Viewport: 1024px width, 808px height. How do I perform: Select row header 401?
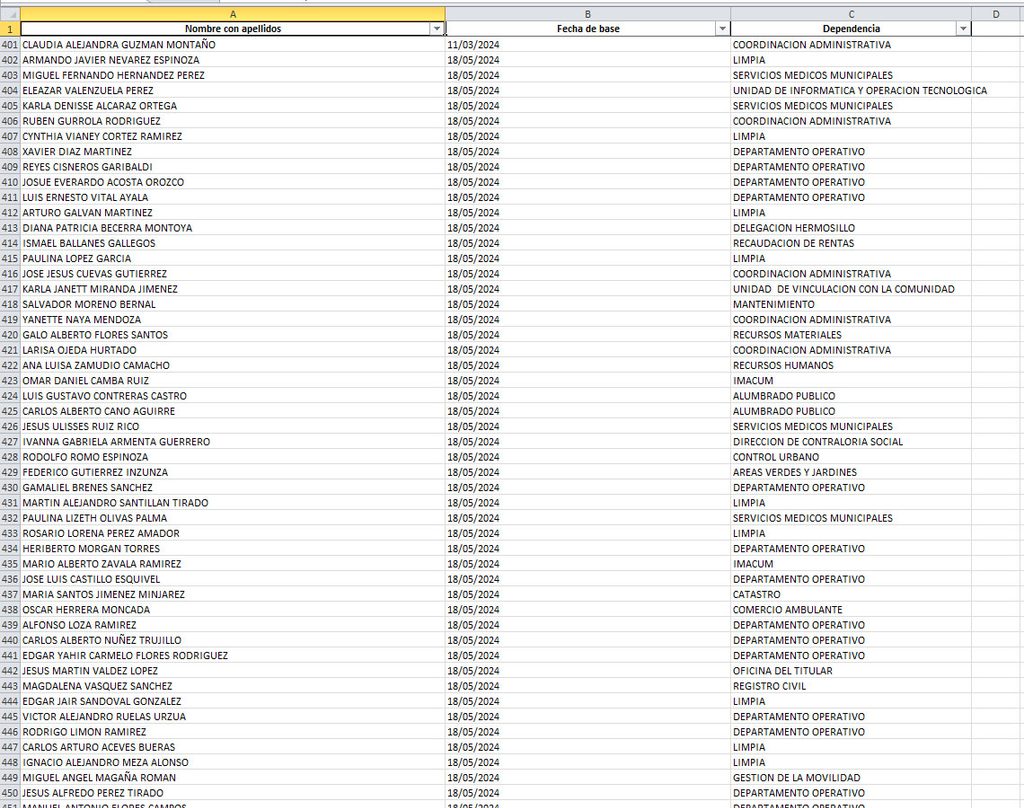click(x=10, y=44)
